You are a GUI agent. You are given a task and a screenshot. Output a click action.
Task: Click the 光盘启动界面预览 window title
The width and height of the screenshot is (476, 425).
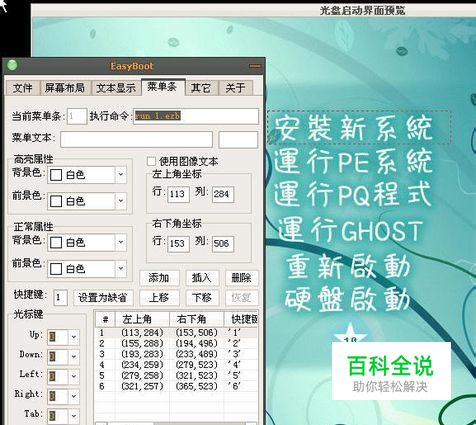362,11
